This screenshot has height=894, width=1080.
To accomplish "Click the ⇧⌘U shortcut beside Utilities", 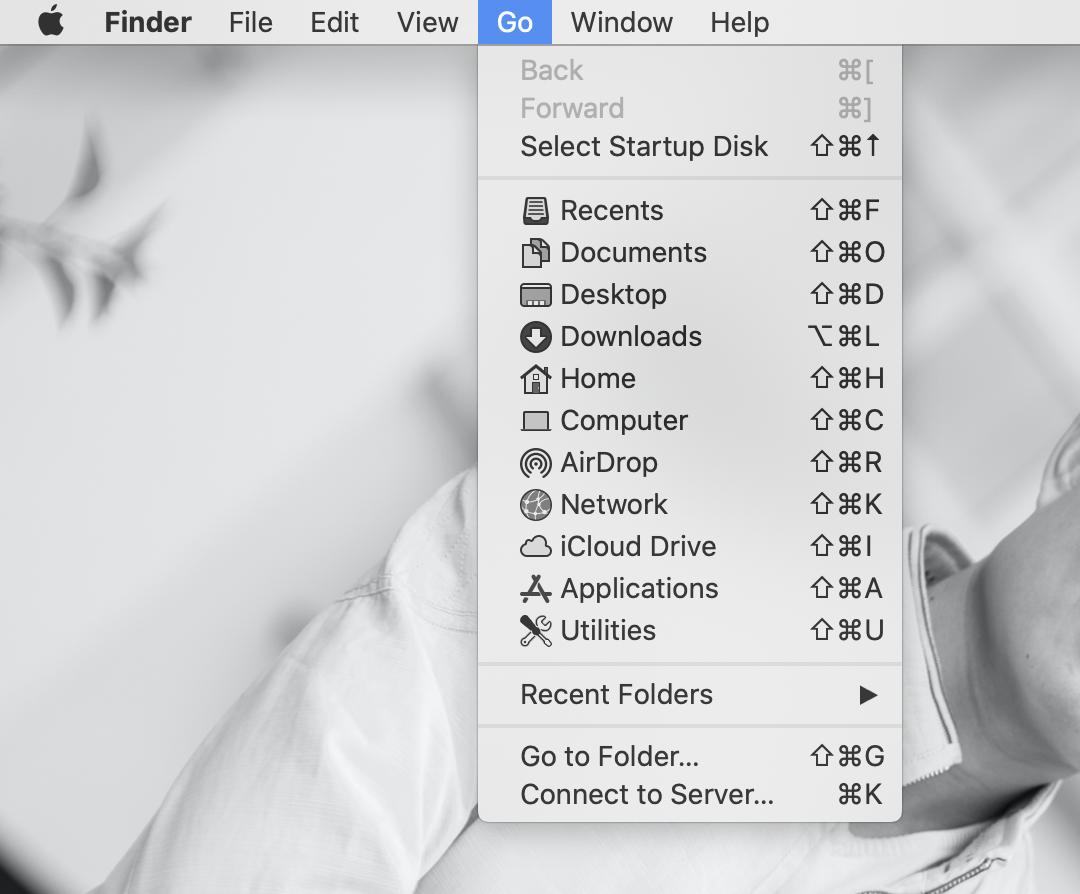I will click(847, 631).
